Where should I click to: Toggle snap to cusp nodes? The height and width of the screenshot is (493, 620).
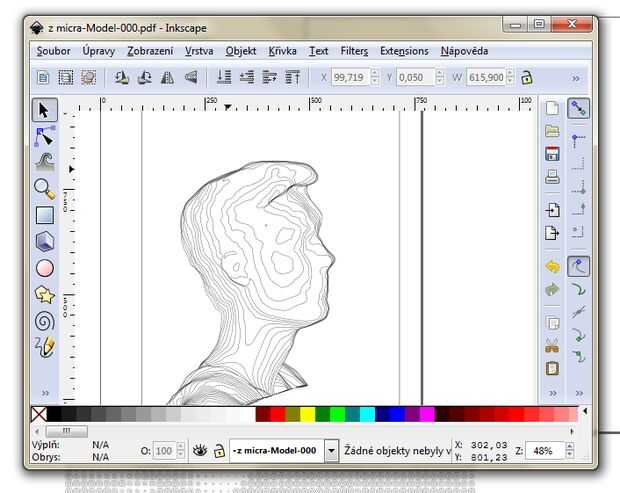pos(578,335)
